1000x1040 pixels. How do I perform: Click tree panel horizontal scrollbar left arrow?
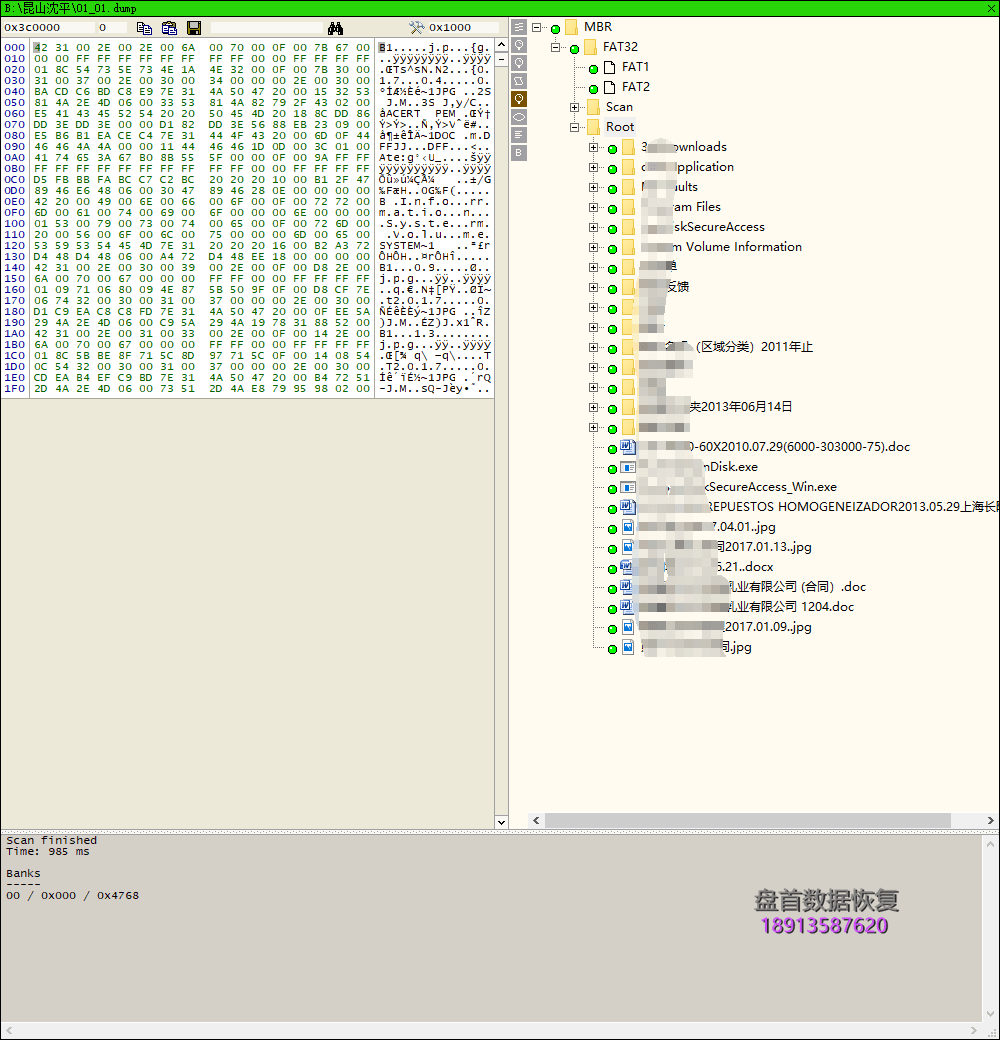pyautogui.click(x=536, y=820)
